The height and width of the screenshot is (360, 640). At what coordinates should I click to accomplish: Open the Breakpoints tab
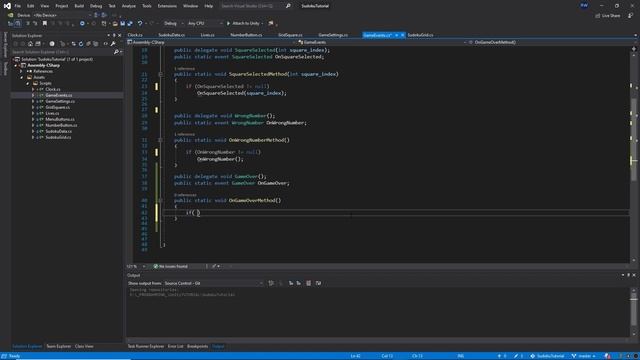click(x=197, y=347)
